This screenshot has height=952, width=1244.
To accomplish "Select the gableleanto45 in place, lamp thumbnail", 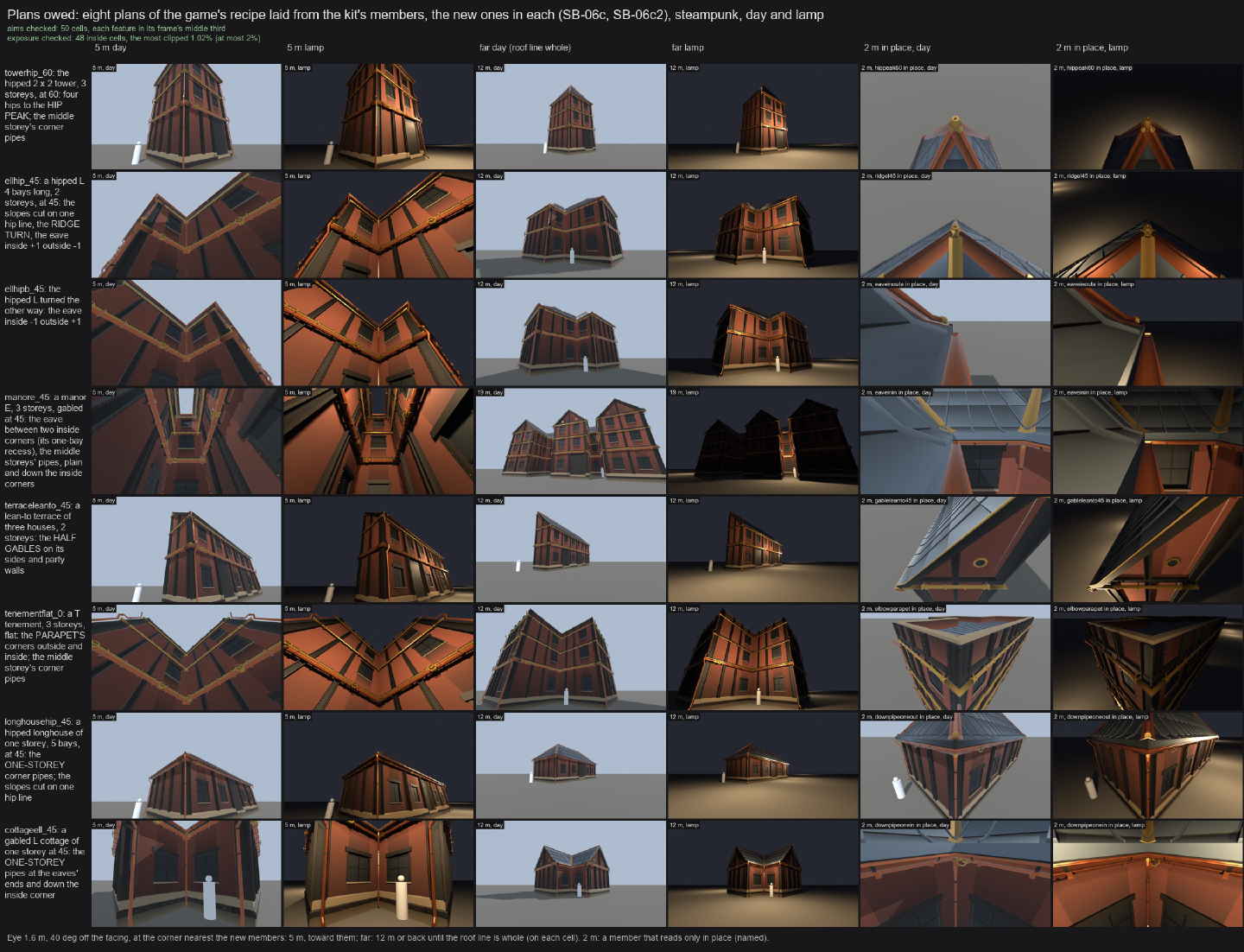I will pyautogui.click(x=1147, y=549).
